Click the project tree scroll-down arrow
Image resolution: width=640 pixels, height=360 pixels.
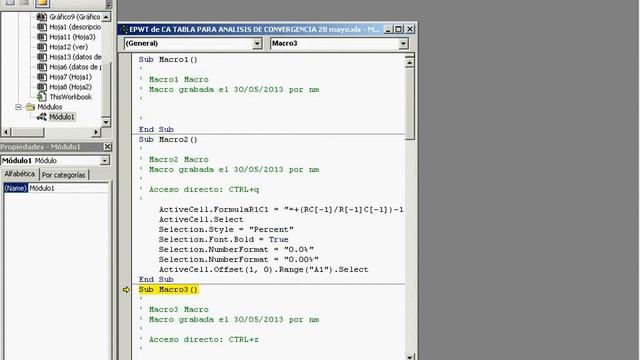[106, 122]
